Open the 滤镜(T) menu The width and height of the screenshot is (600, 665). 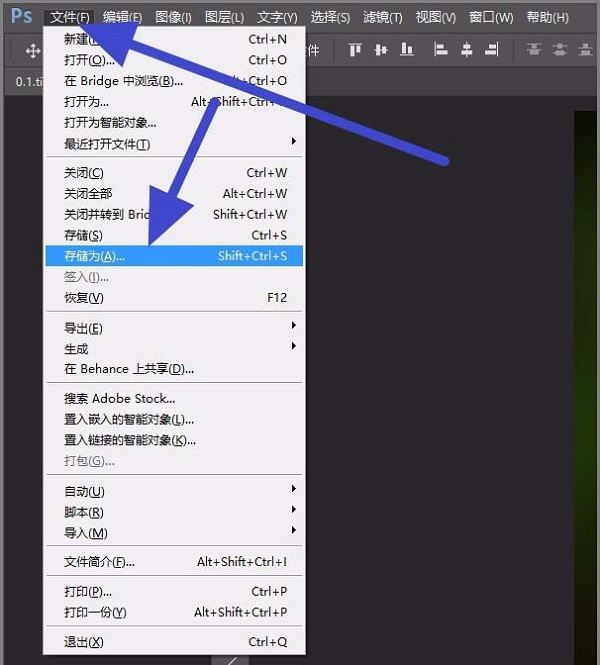tap(382, 17)
